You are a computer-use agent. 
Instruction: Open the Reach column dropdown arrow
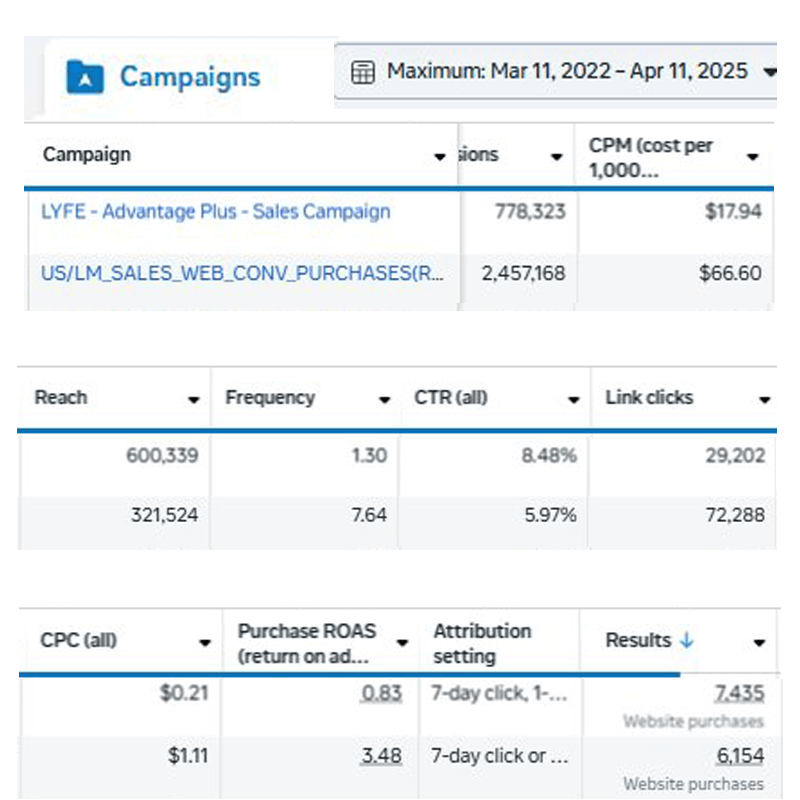click(194, 400)
